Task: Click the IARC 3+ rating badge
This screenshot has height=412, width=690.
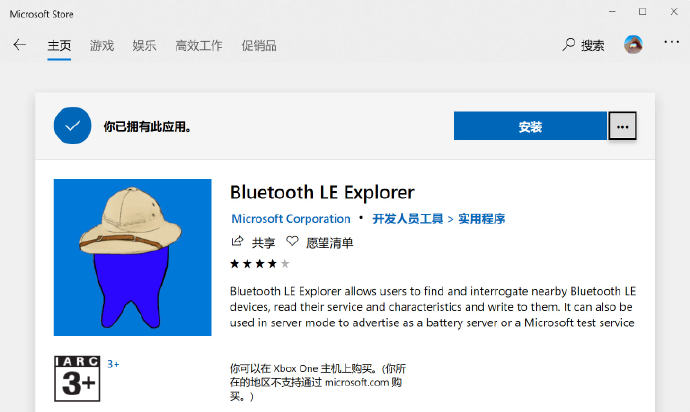Action: point(77,379)
